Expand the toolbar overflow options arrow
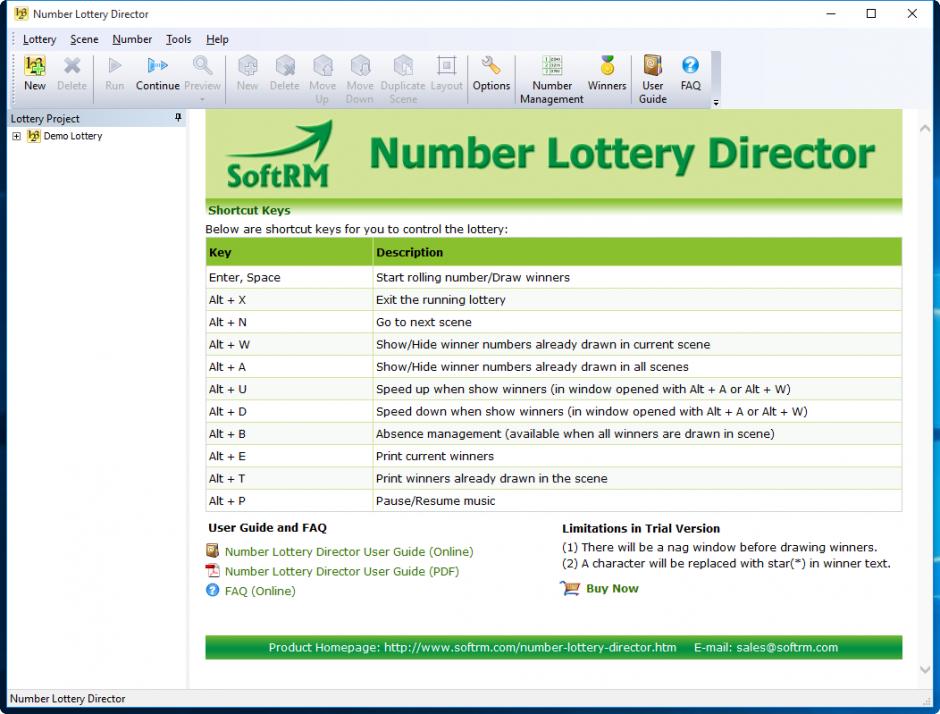The image size is (940, 714). pos(716,103)
